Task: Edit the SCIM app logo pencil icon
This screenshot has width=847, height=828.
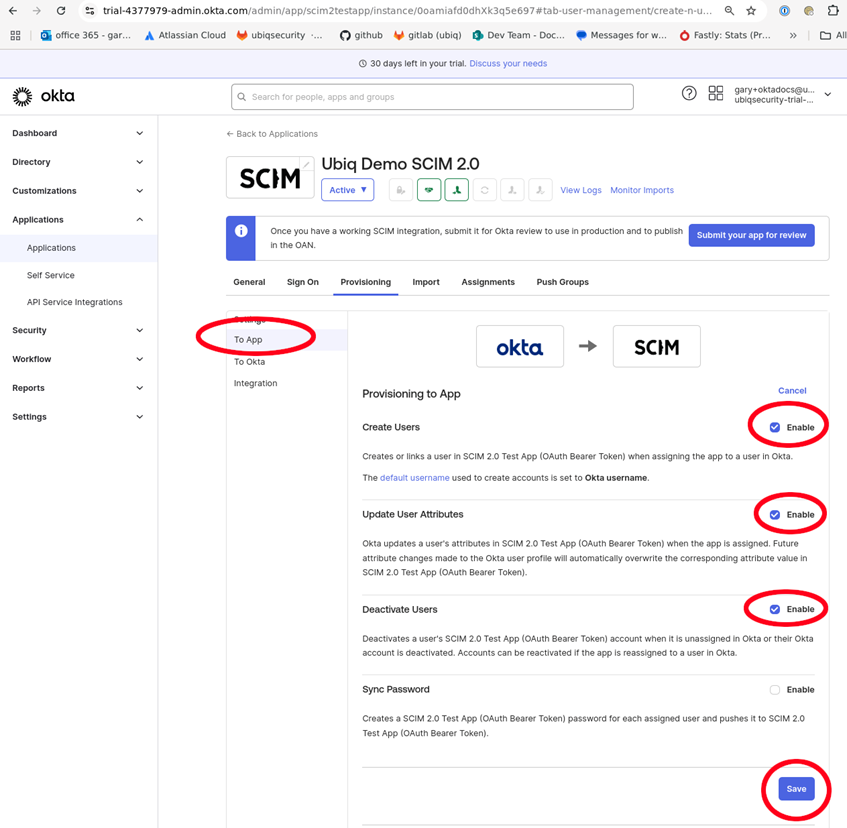Action: (x=306, y=164)
